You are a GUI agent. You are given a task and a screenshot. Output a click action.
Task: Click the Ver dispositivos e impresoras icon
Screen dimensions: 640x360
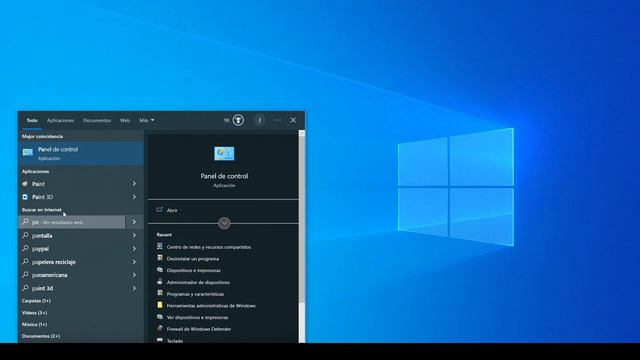pos(160,317)
